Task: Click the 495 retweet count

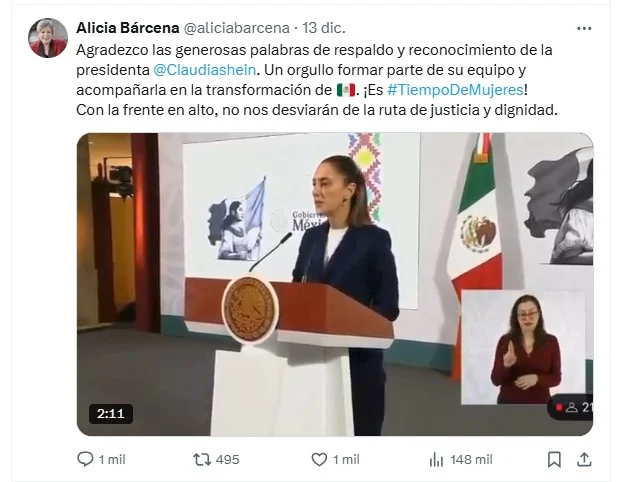Action: coord(228,460)
